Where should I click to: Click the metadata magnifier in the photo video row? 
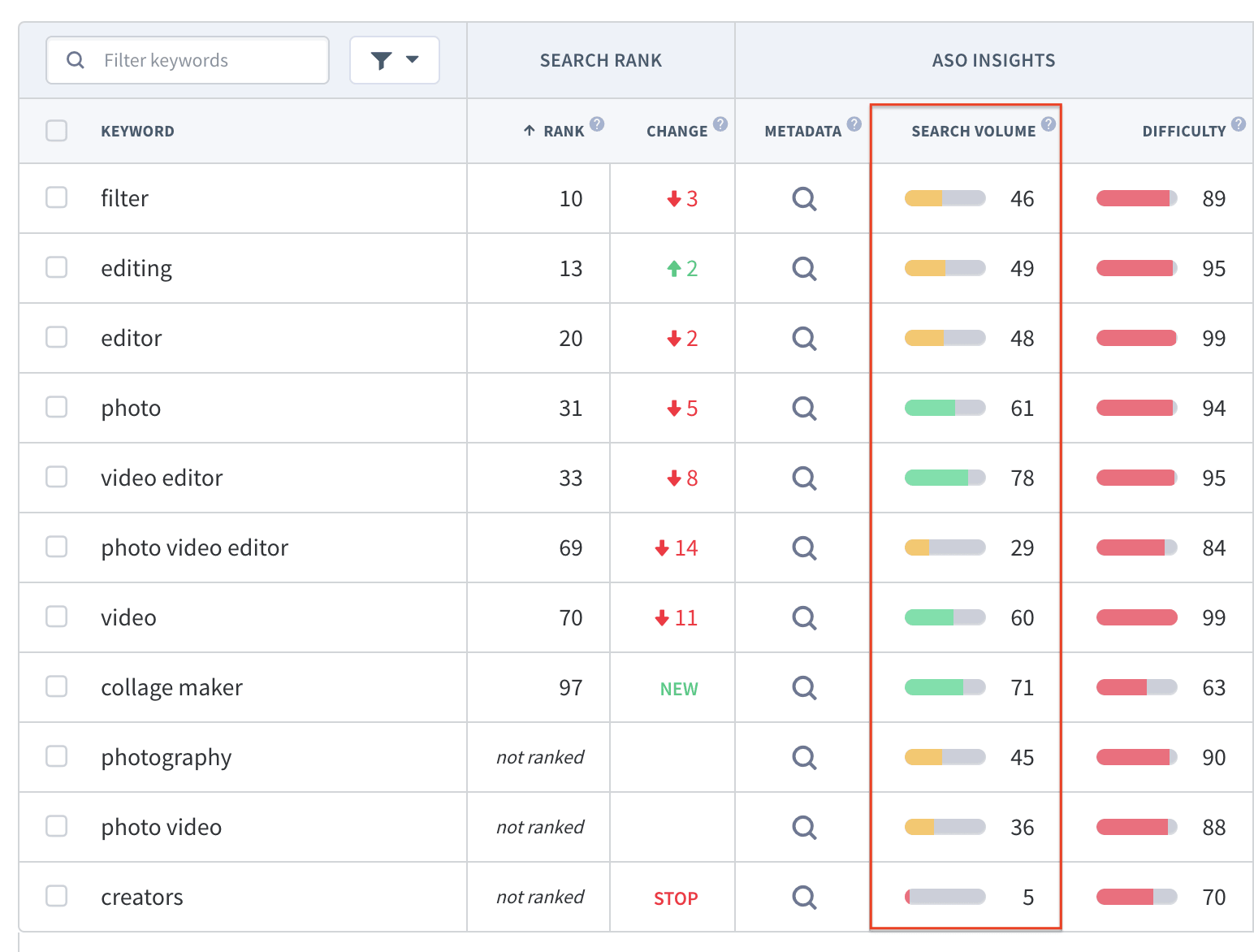[x=804, y=827]
